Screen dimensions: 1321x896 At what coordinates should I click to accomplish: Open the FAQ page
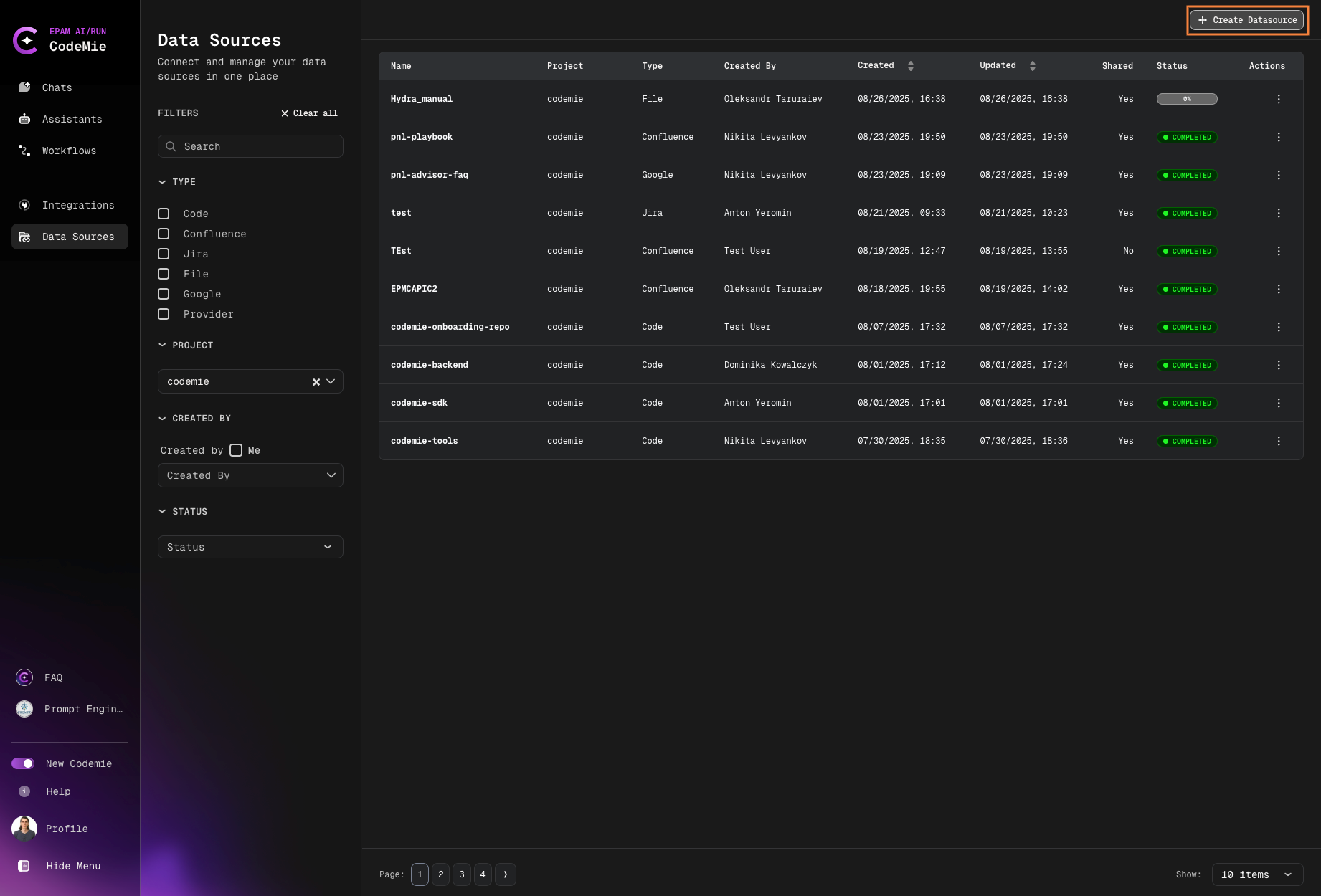pyautogui.click(x=53, y=677)
